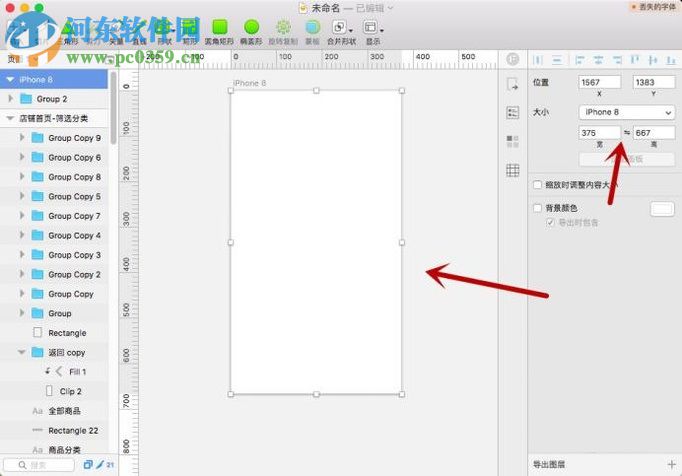Viewport: 682px width, 476px height.
Task: Toggle the 导出时包含 checkbox
Action: [550, 223]
